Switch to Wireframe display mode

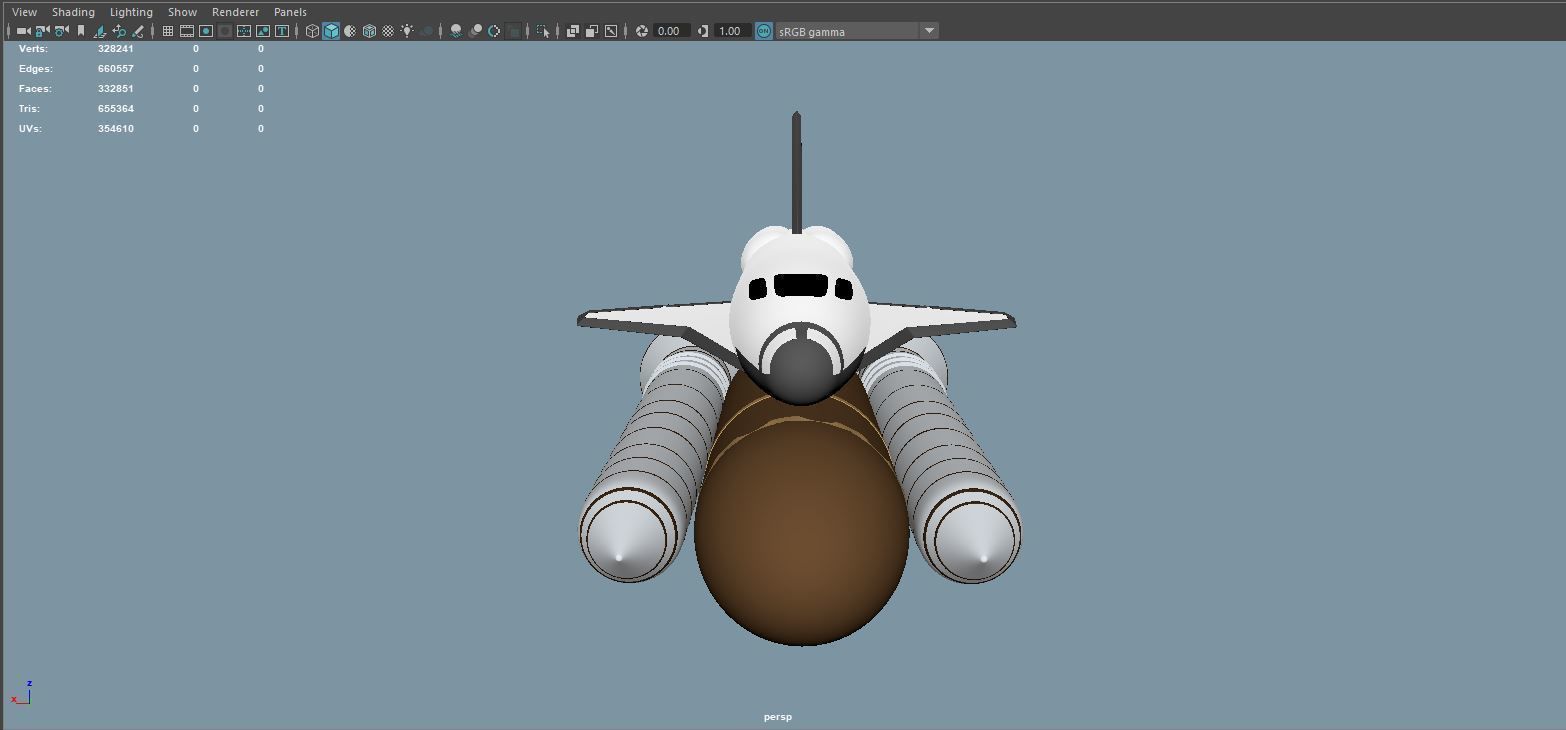click(x=312, y=31)
